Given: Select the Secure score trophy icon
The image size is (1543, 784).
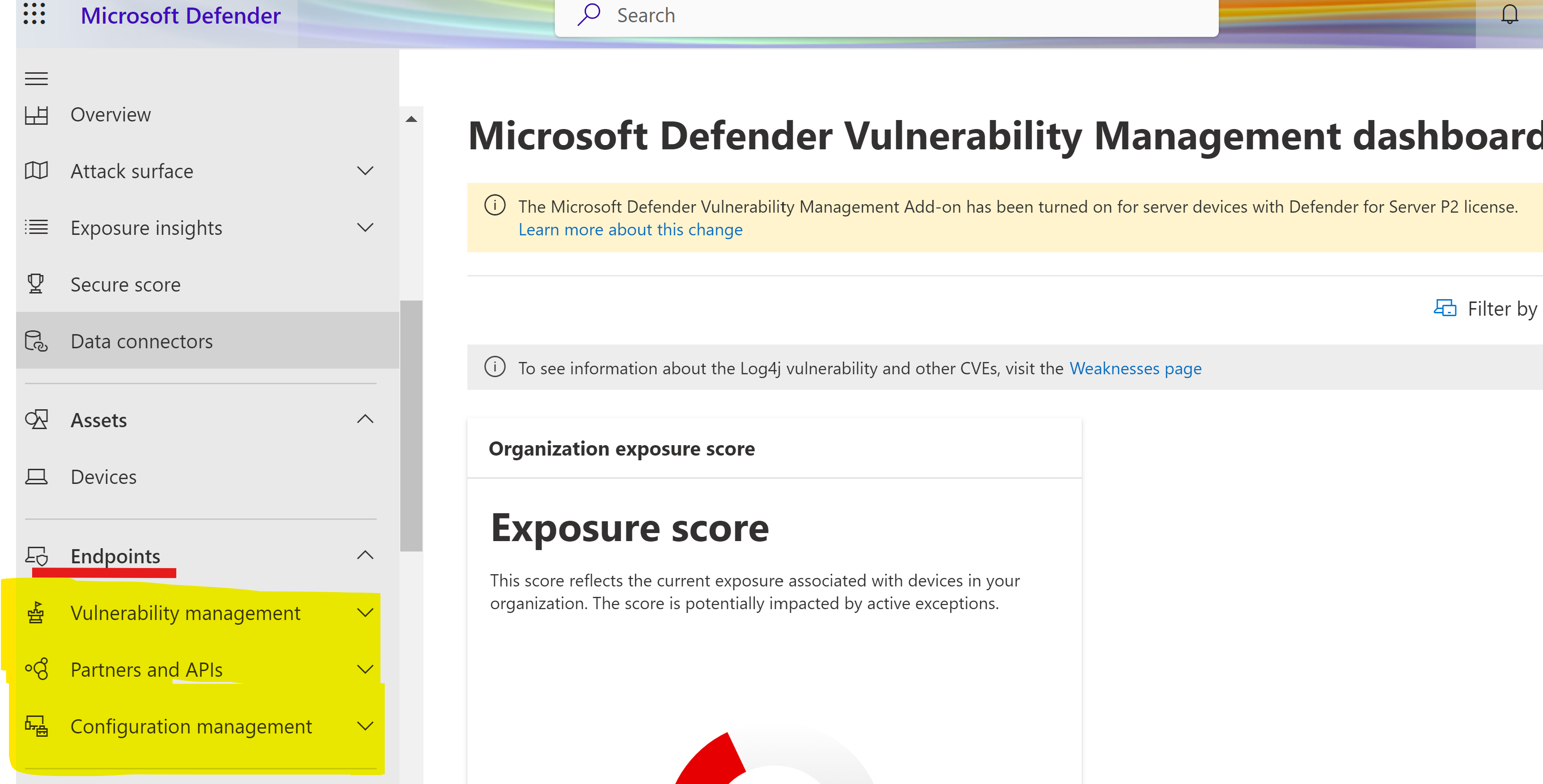Looking at the screenshot, I should [36, 284].
